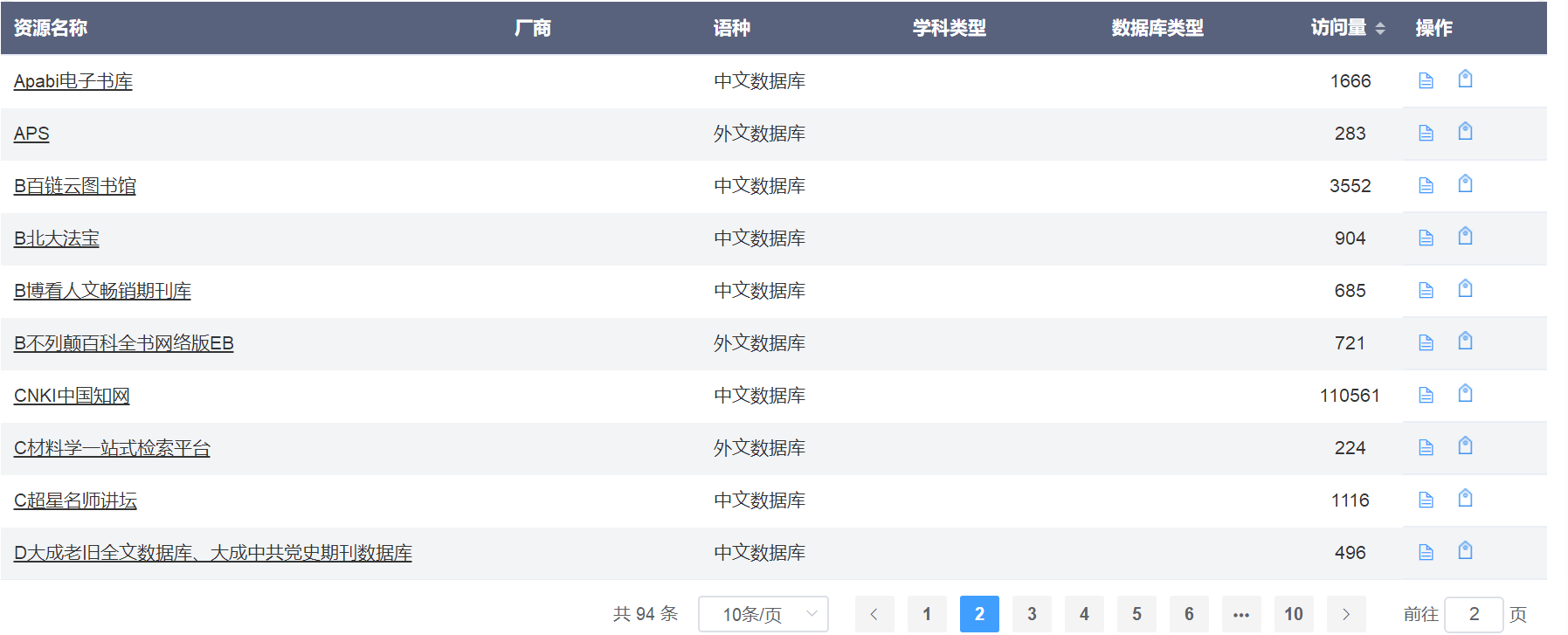Click document icon for B博看人文畅销期刊库
1568x635 pixels.
[x=1426, y=291]
